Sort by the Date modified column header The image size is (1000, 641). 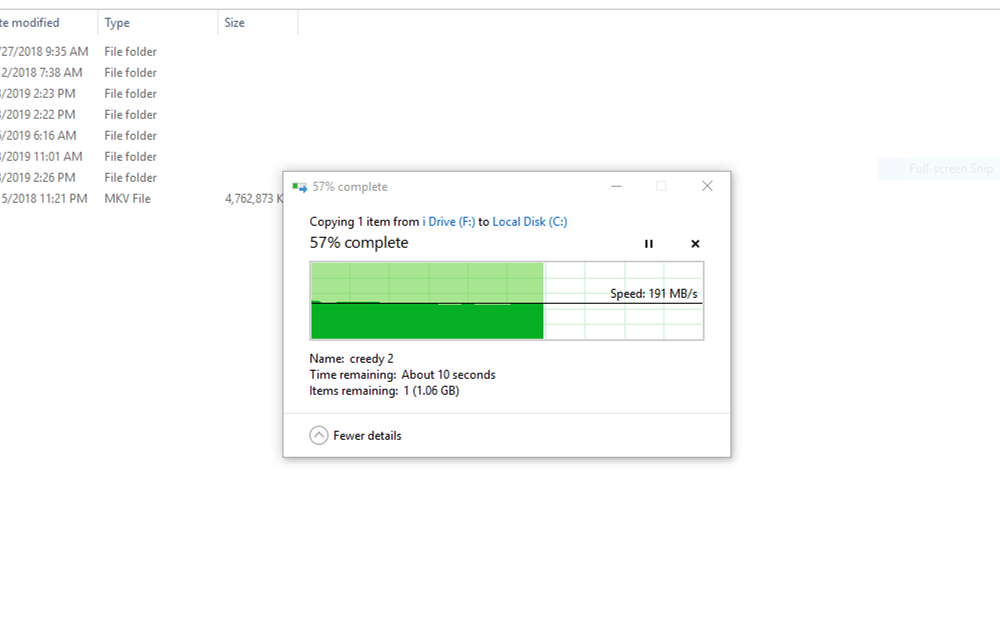48,22
